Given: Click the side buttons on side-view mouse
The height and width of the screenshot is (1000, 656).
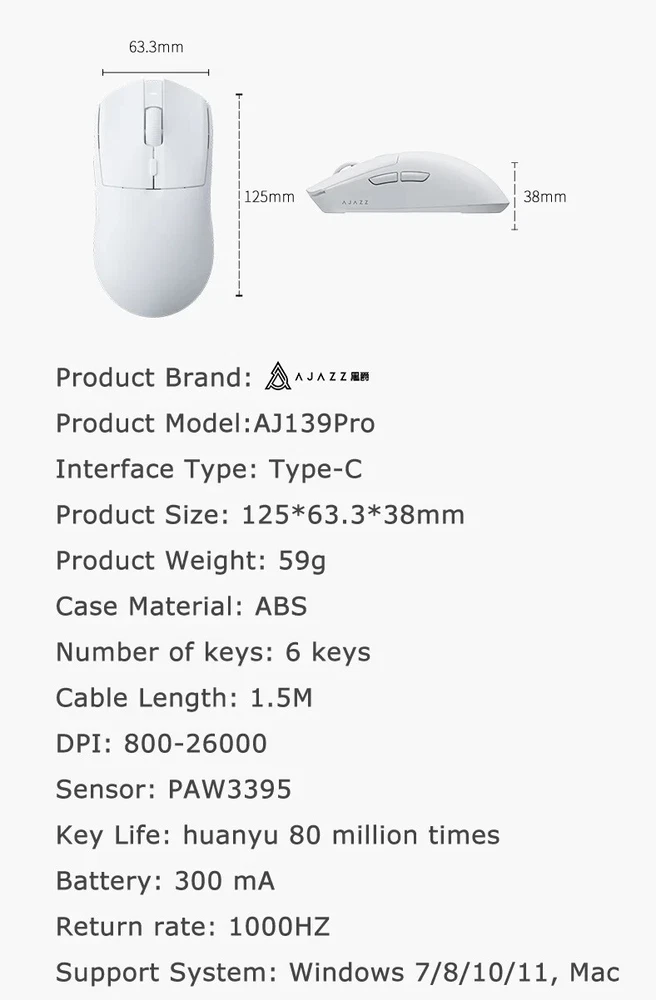Looking at the screenshot, I should pyautogui.click(x=398, y=179).
